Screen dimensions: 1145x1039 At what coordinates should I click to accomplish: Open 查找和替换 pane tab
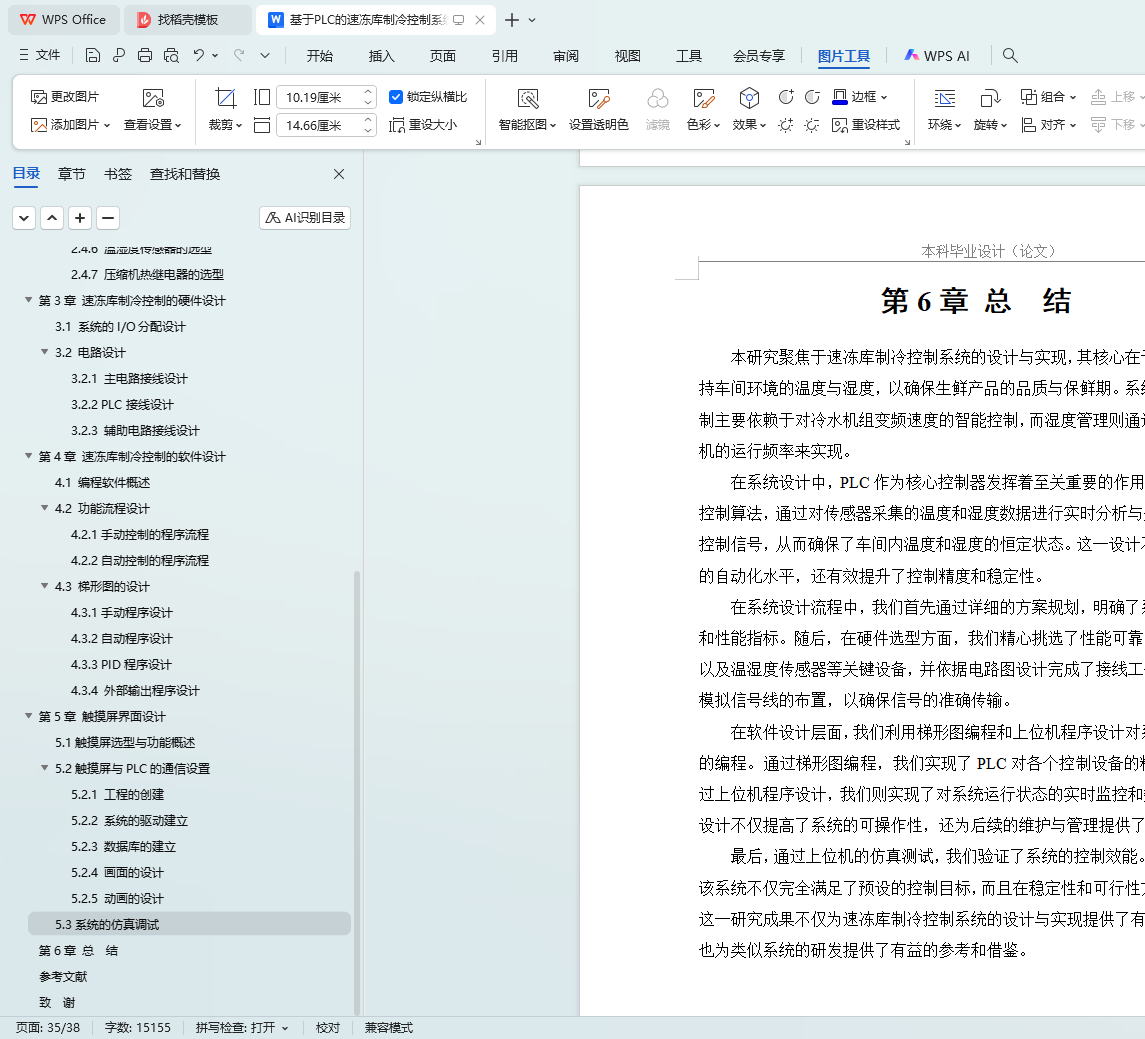click(185, 174)
